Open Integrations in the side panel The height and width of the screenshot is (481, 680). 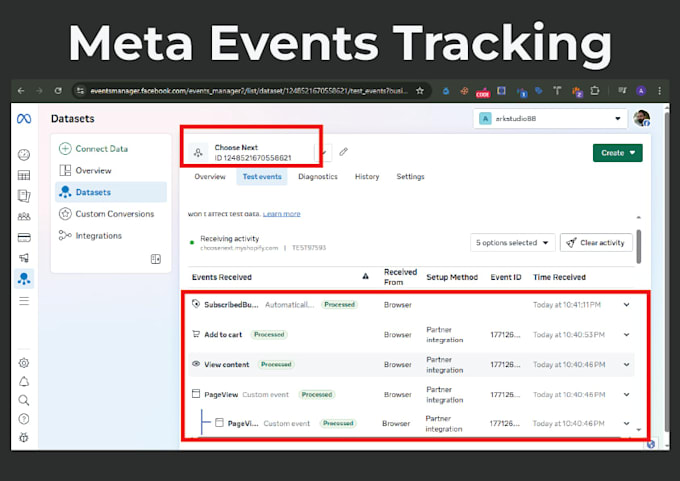coord(111,236)
